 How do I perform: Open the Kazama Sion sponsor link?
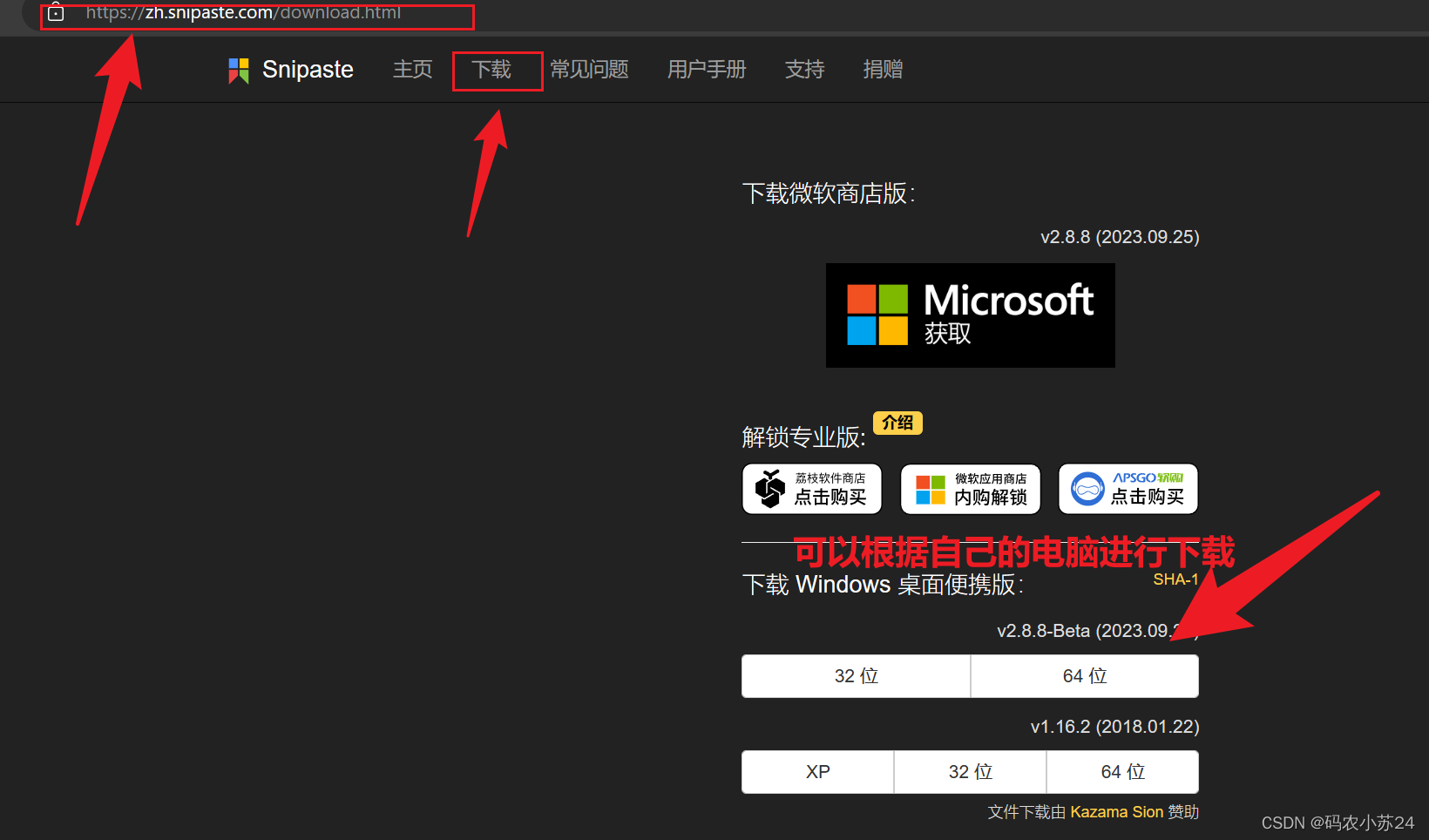[x=1116, y=812]
